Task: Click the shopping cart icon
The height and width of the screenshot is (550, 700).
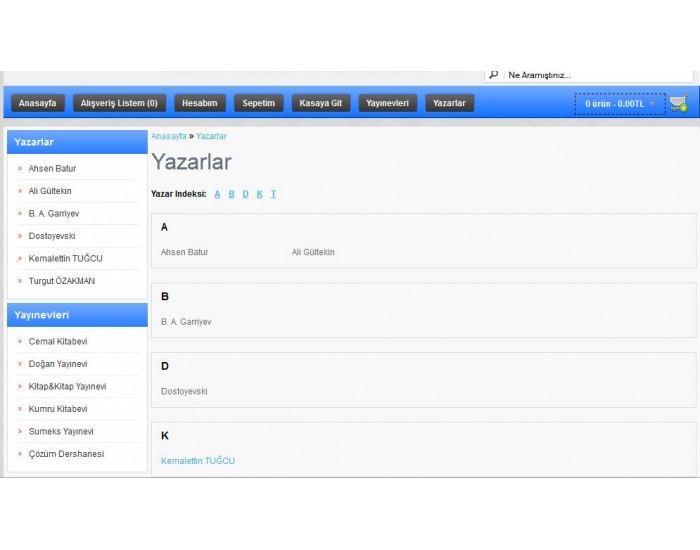Action: coord(679,103)
